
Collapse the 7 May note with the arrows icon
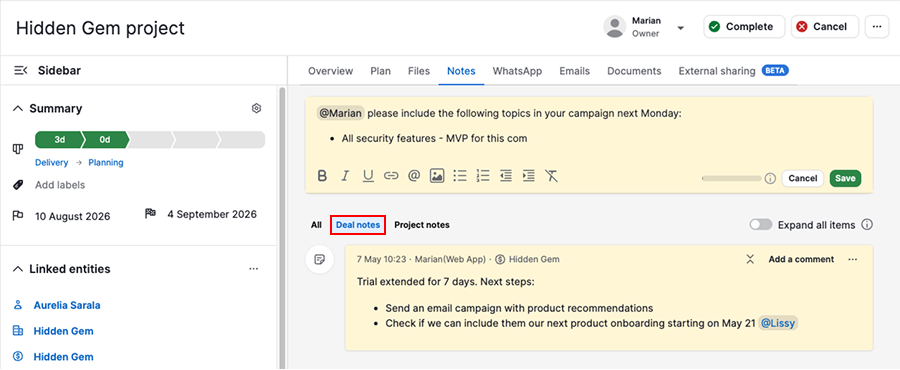click(750, 259)
